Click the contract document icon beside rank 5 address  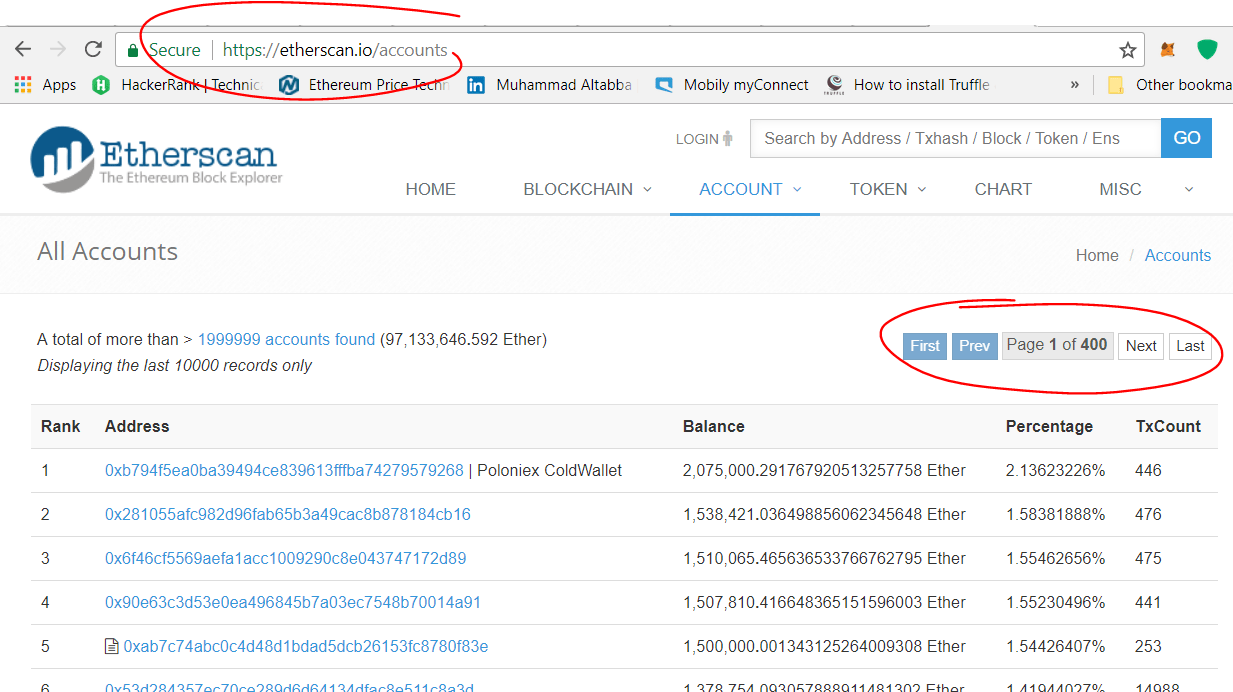[110, 646]
